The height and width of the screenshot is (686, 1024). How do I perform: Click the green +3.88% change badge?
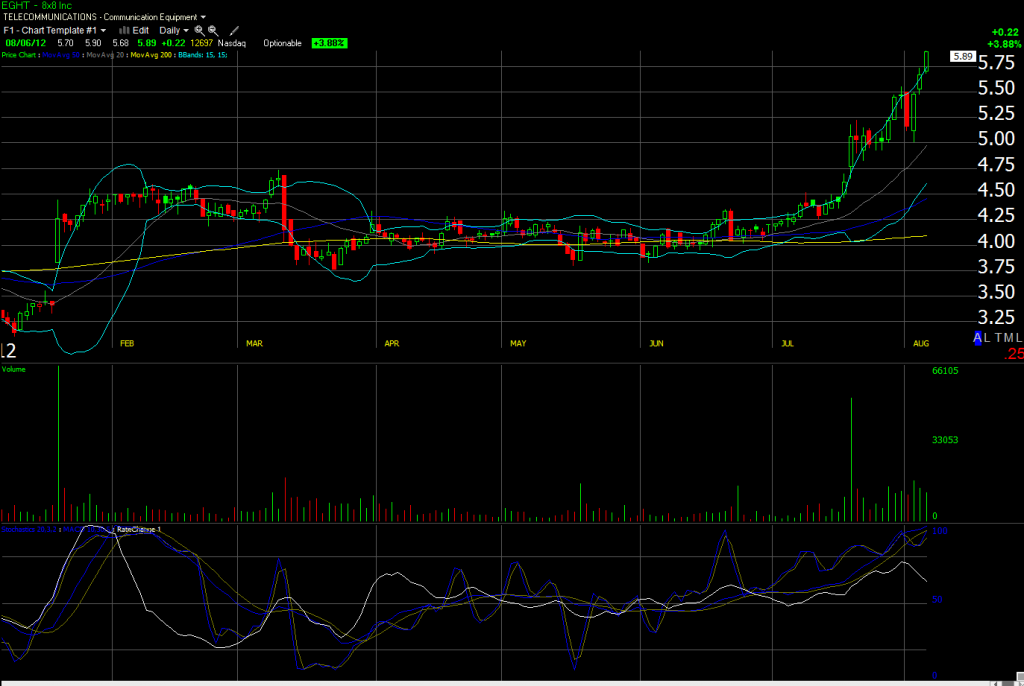click(329, 43)
